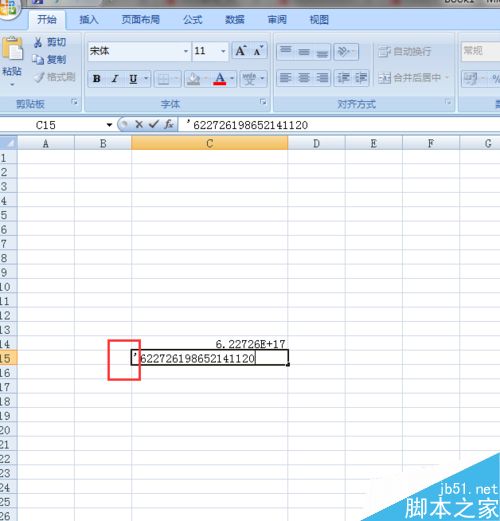Enable 自动换行 wrap text
Viewport: 500px width, 521px height.
point(405,51)
